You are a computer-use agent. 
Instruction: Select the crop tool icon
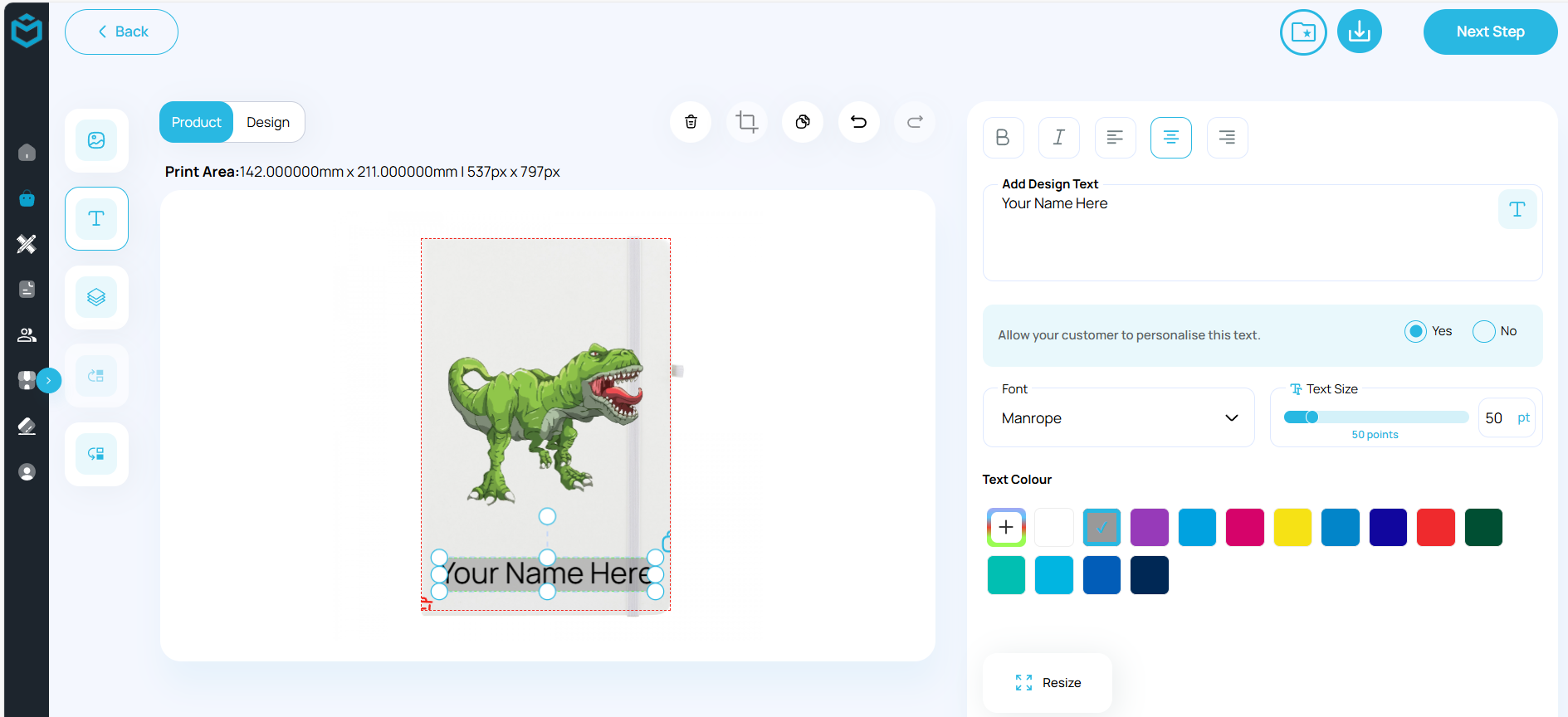click(746, 122)
